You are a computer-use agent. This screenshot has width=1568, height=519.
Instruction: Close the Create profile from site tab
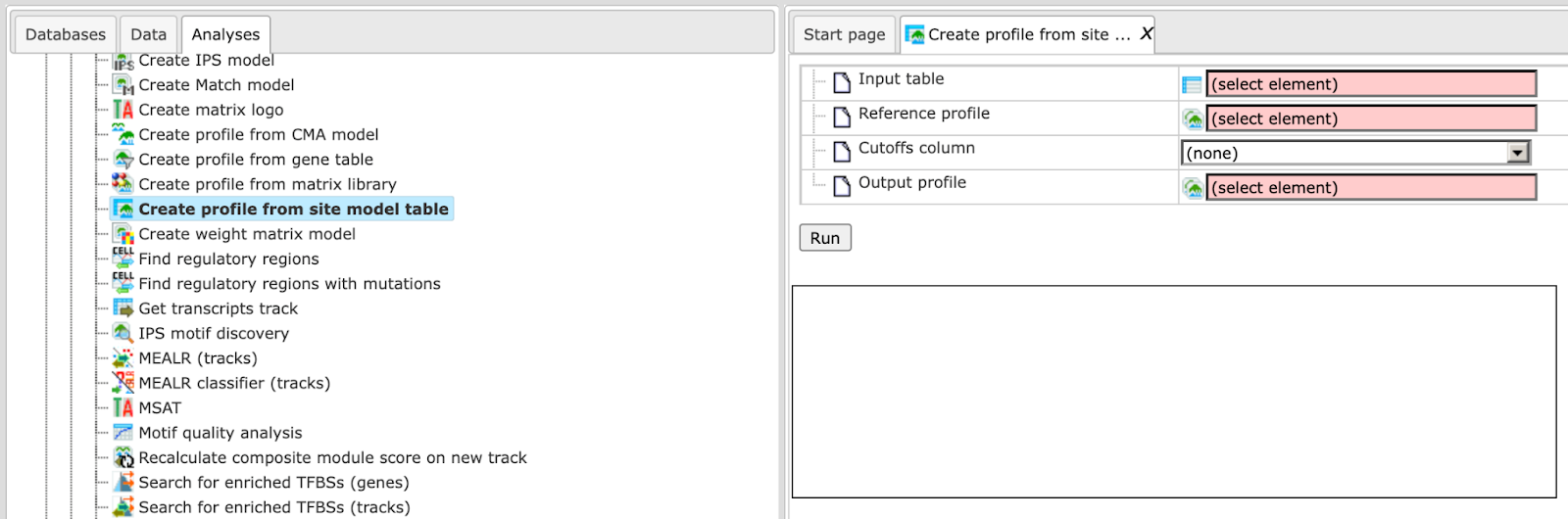tap(1146, 34)
